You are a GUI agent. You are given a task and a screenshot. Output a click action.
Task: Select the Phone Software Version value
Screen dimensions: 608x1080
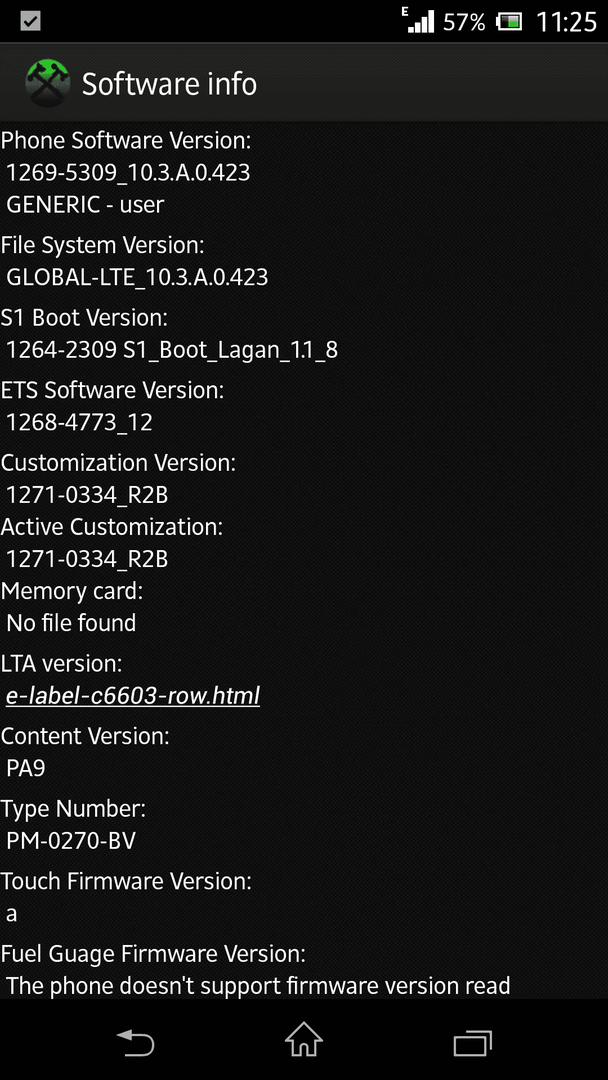[128, 172]
